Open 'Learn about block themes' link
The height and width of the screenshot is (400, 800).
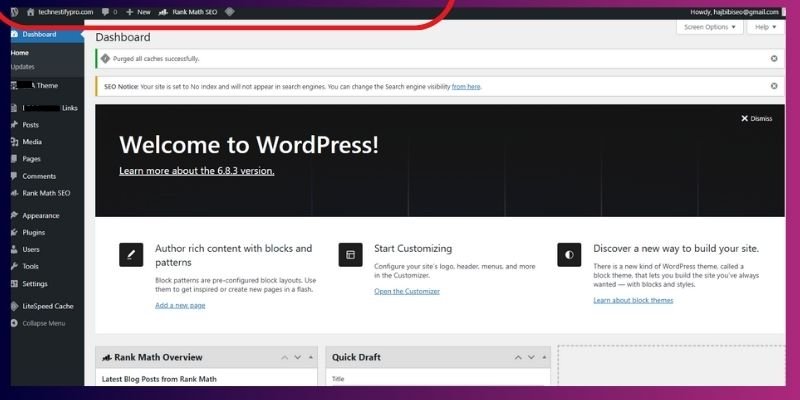point(633,301)
